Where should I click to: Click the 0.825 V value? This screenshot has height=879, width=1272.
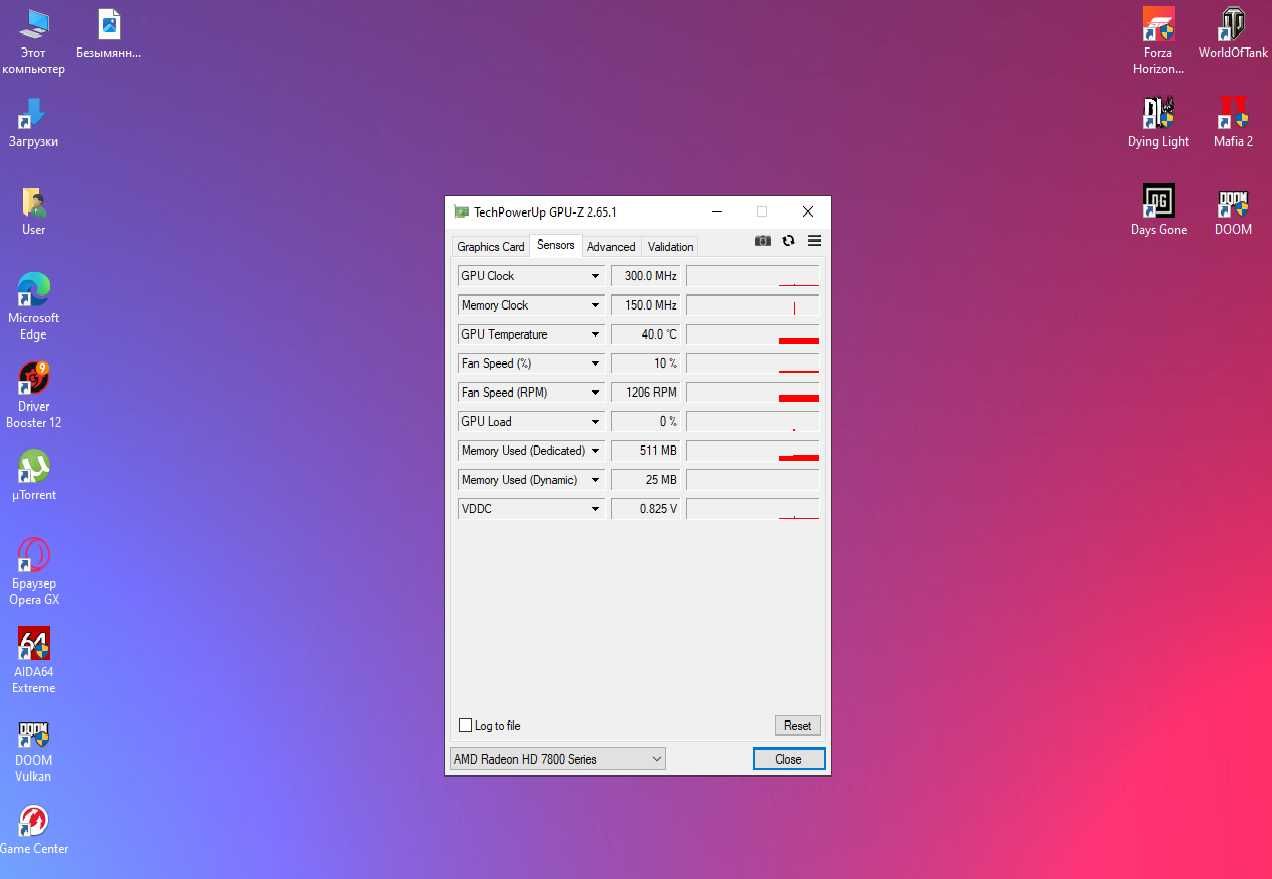(x=645, y=508)
